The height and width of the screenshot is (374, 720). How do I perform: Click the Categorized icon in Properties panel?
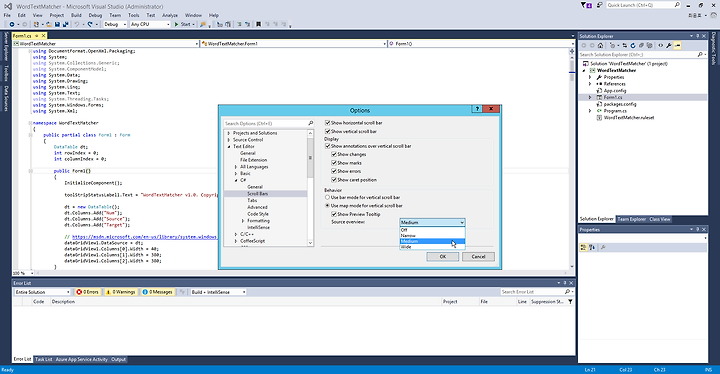pos(583,248)
